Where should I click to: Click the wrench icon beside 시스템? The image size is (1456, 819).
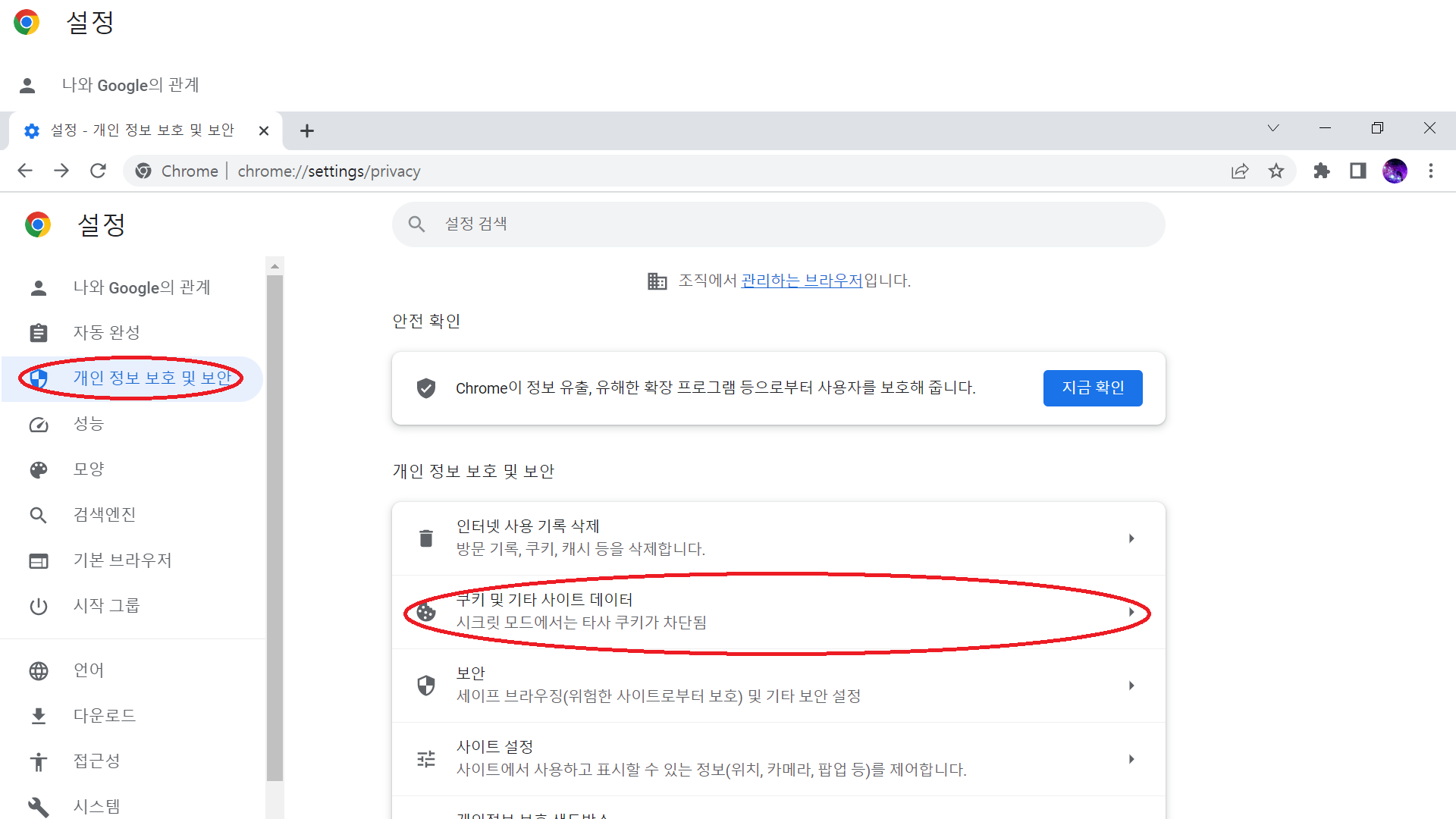39,808
